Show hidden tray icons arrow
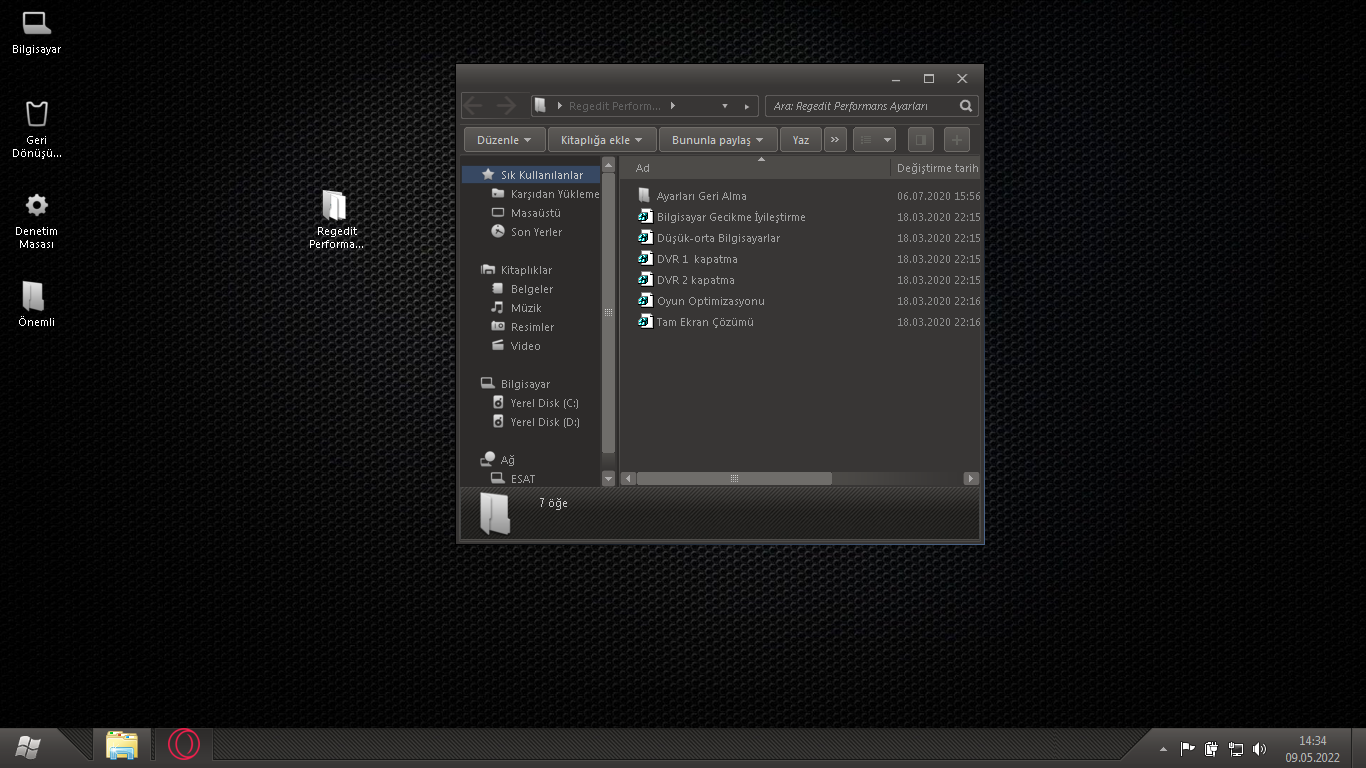 coord(1163,749)
